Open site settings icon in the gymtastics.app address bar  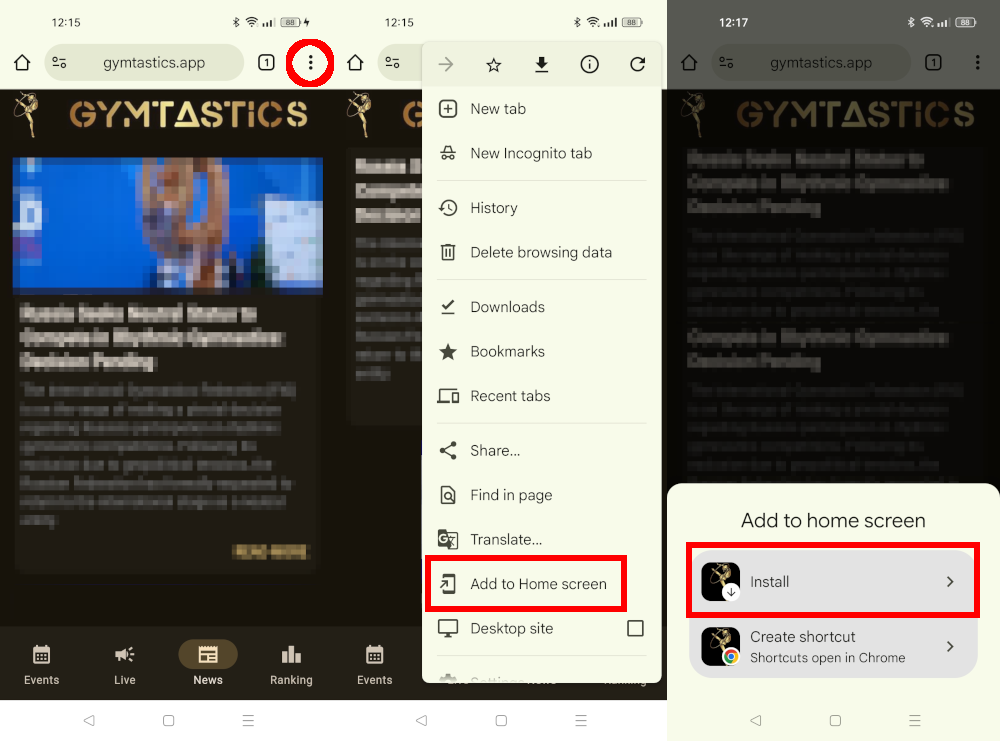point(60,63)
